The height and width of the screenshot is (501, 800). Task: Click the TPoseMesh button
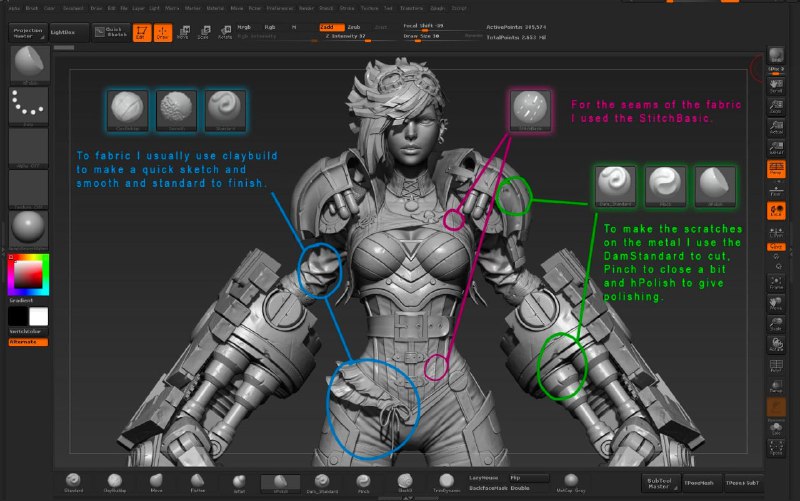(698, 483)
